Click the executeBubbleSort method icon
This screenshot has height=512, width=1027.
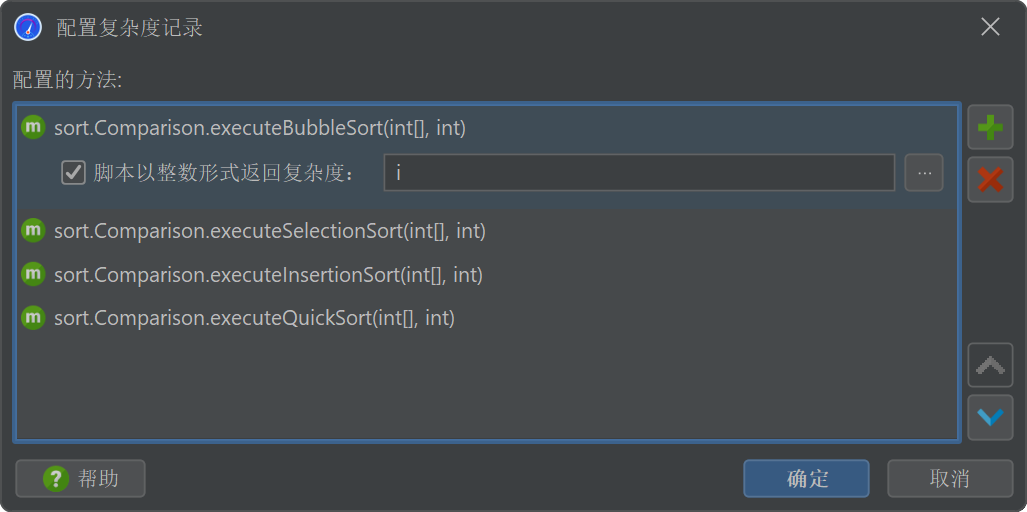tap(33, 128)
